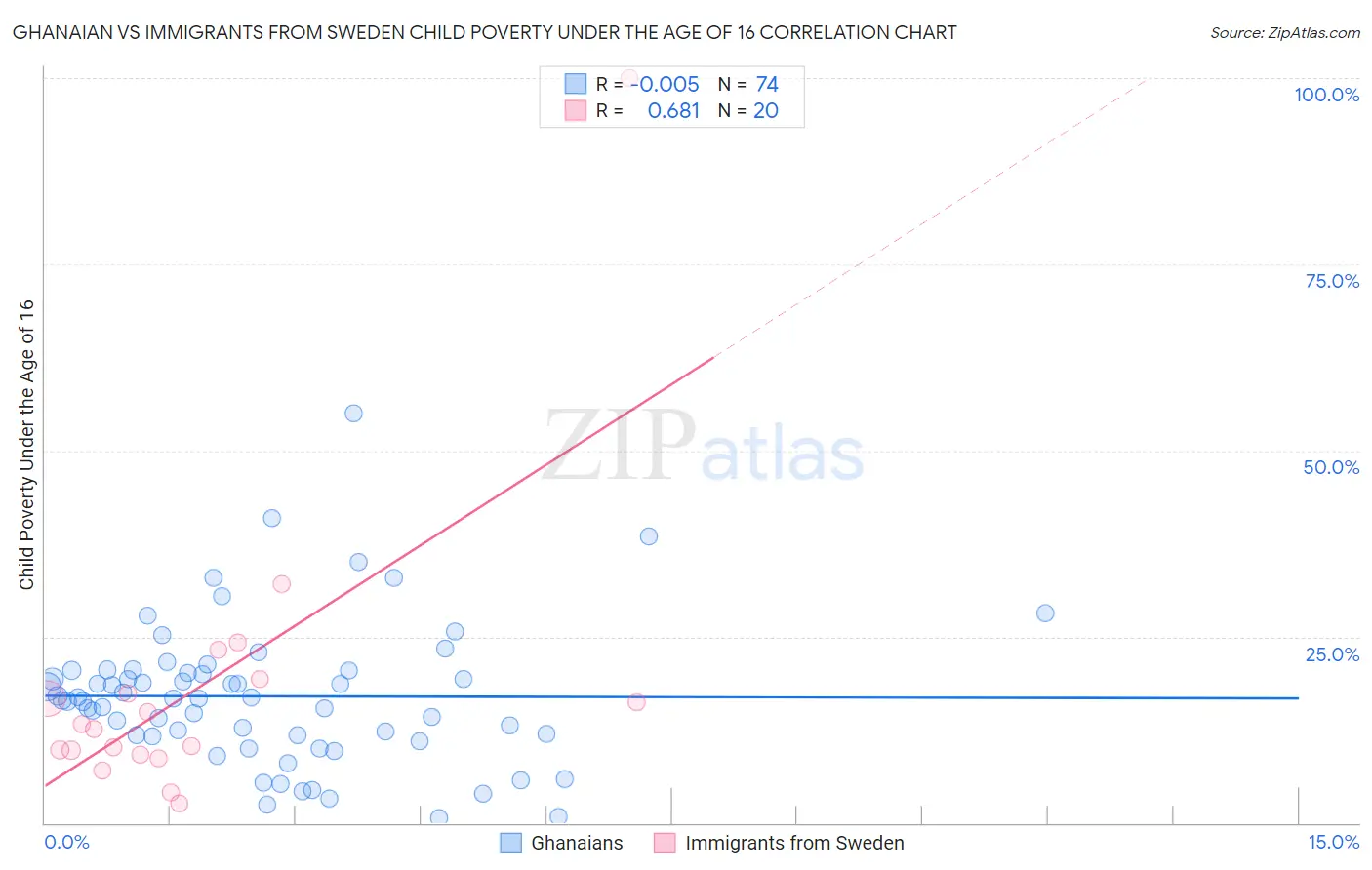Click the pink outlier point near 16%
1372x870 pixels.
(x=636, y=702)
